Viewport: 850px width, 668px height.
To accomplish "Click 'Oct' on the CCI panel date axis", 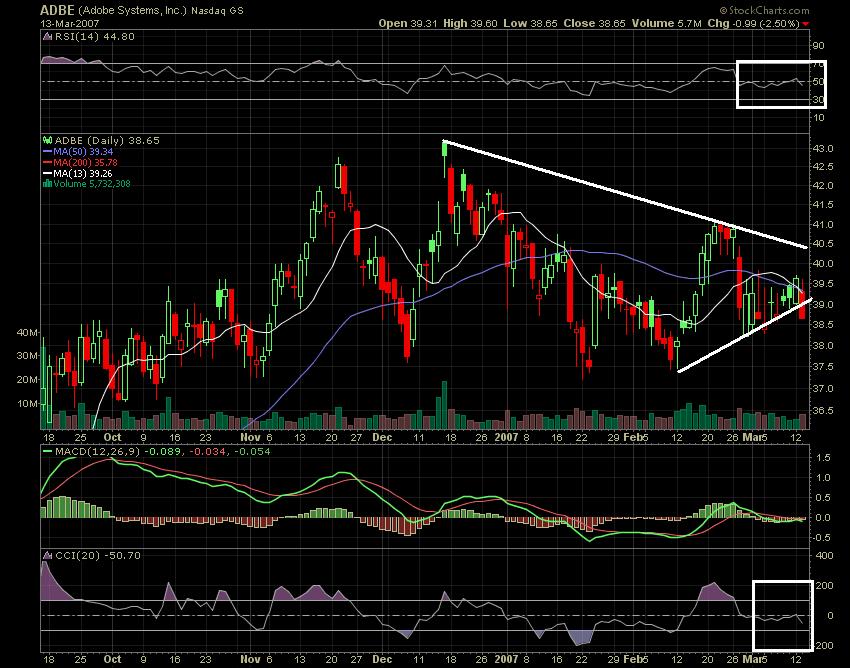I will click(x=112, y=659).
